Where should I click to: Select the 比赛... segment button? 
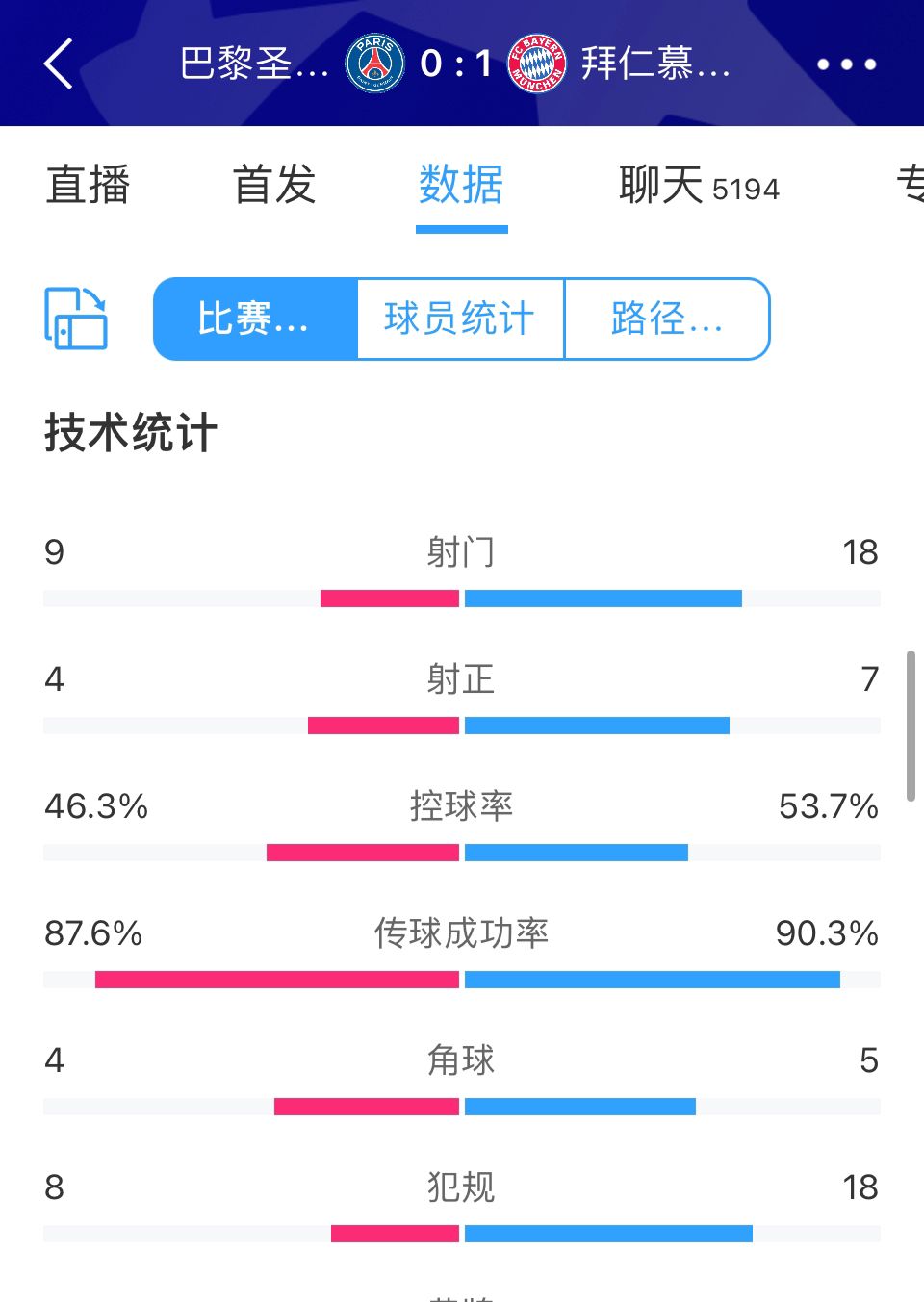(x=255, y=319)
